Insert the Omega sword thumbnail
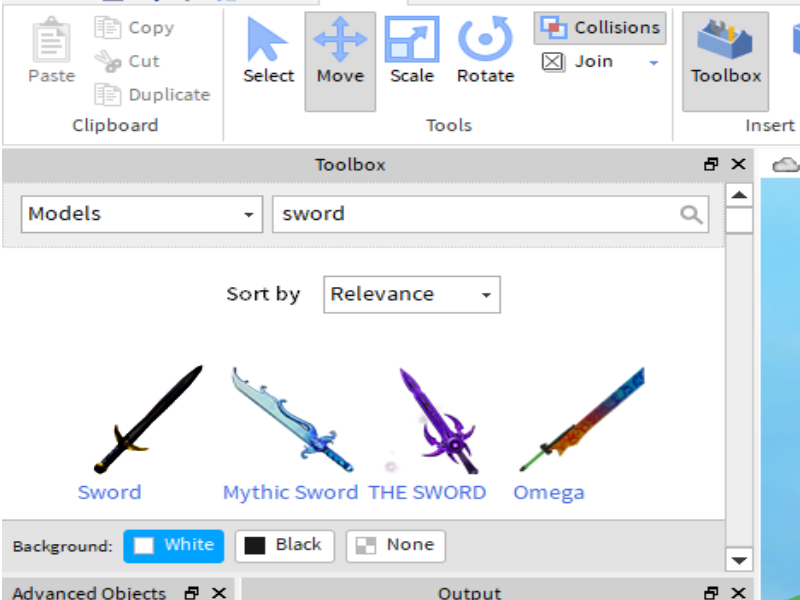The image size is (800, 600). 581,420
